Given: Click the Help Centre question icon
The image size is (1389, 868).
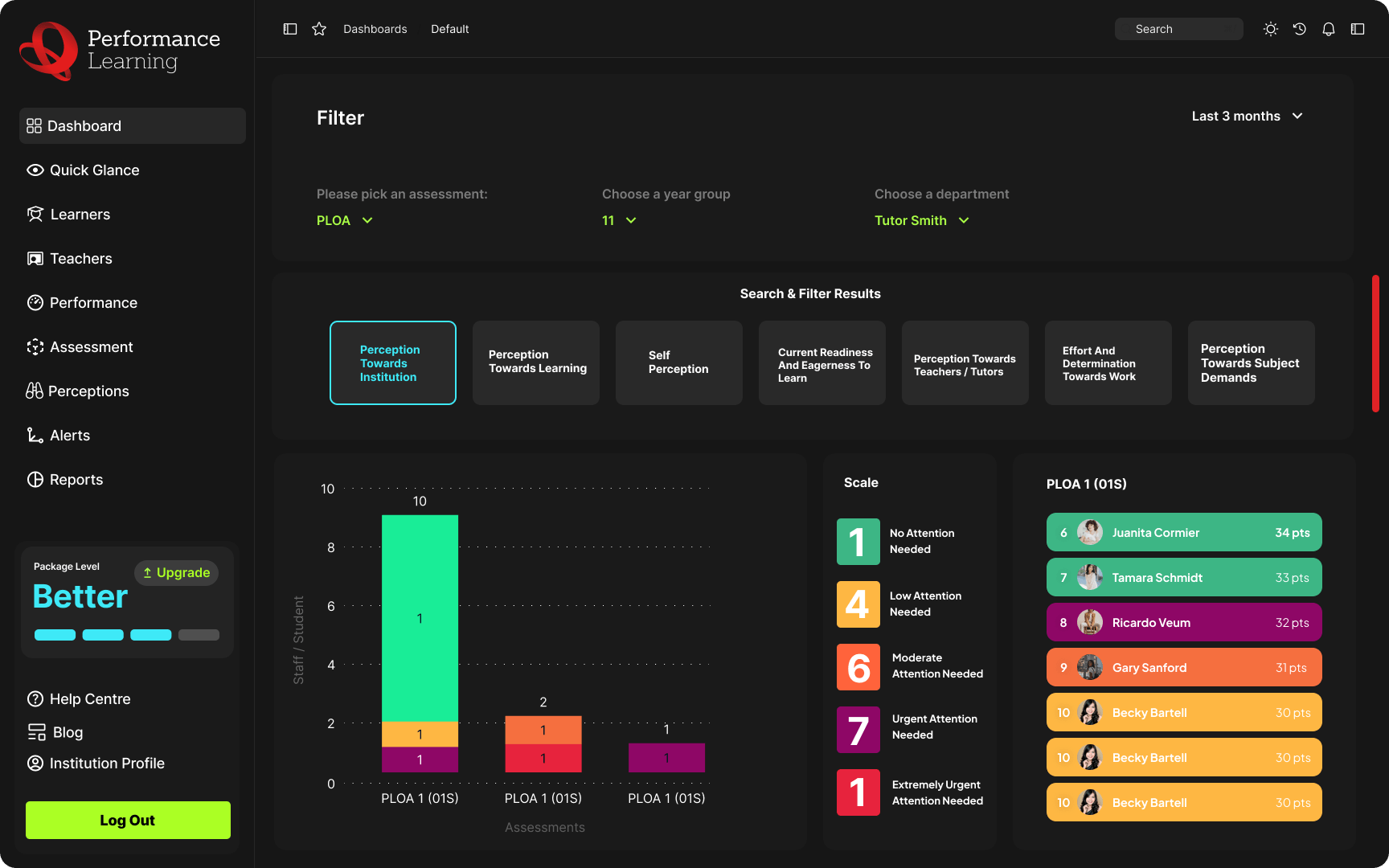Looking at the screenshot, I should (x=35, y=699).
